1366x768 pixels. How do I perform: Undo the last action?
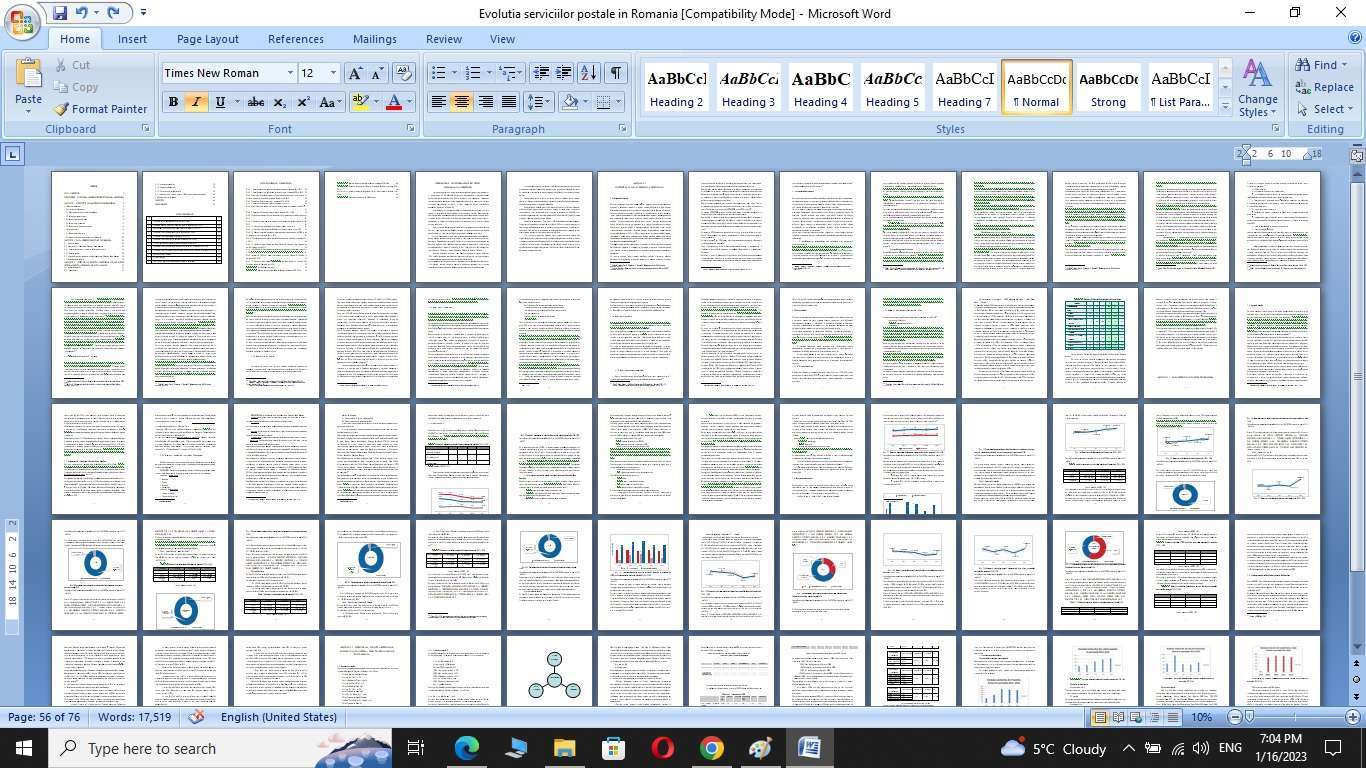point(81,13)
